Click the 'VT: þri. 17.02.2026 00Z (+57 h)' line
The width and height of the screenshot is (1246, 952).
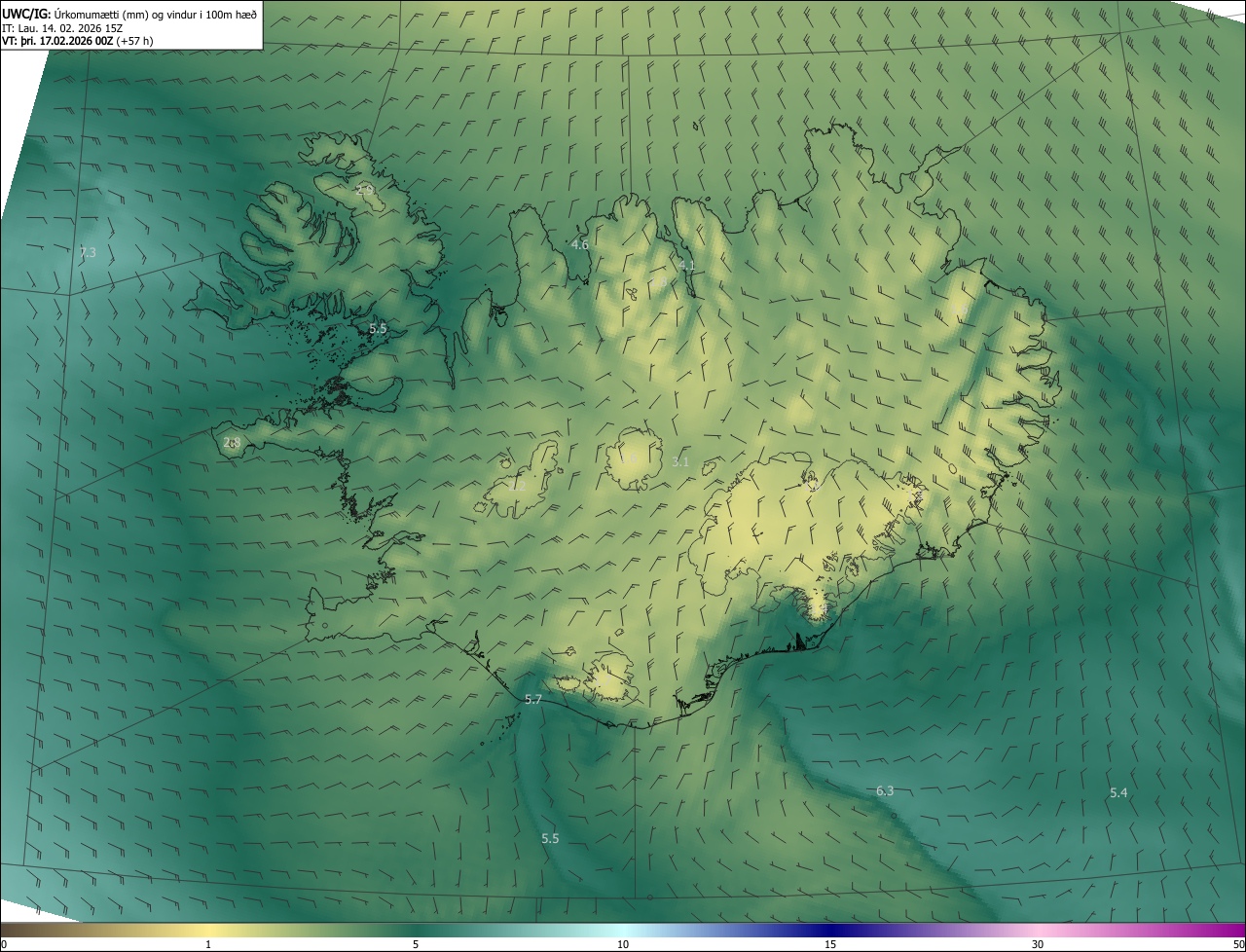tap(78, 41)
